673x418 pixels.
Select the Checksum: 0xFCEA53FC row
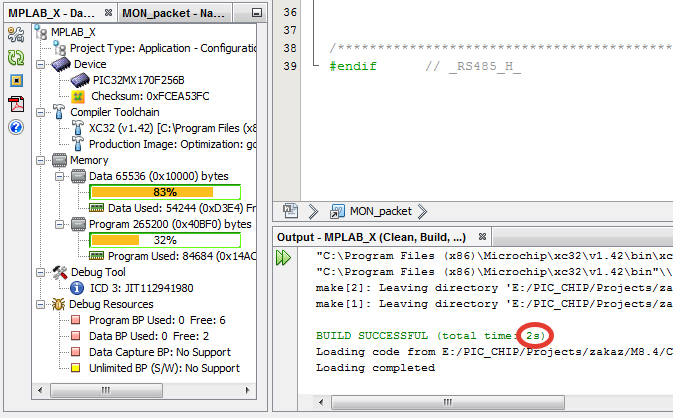tap(150, 96)
